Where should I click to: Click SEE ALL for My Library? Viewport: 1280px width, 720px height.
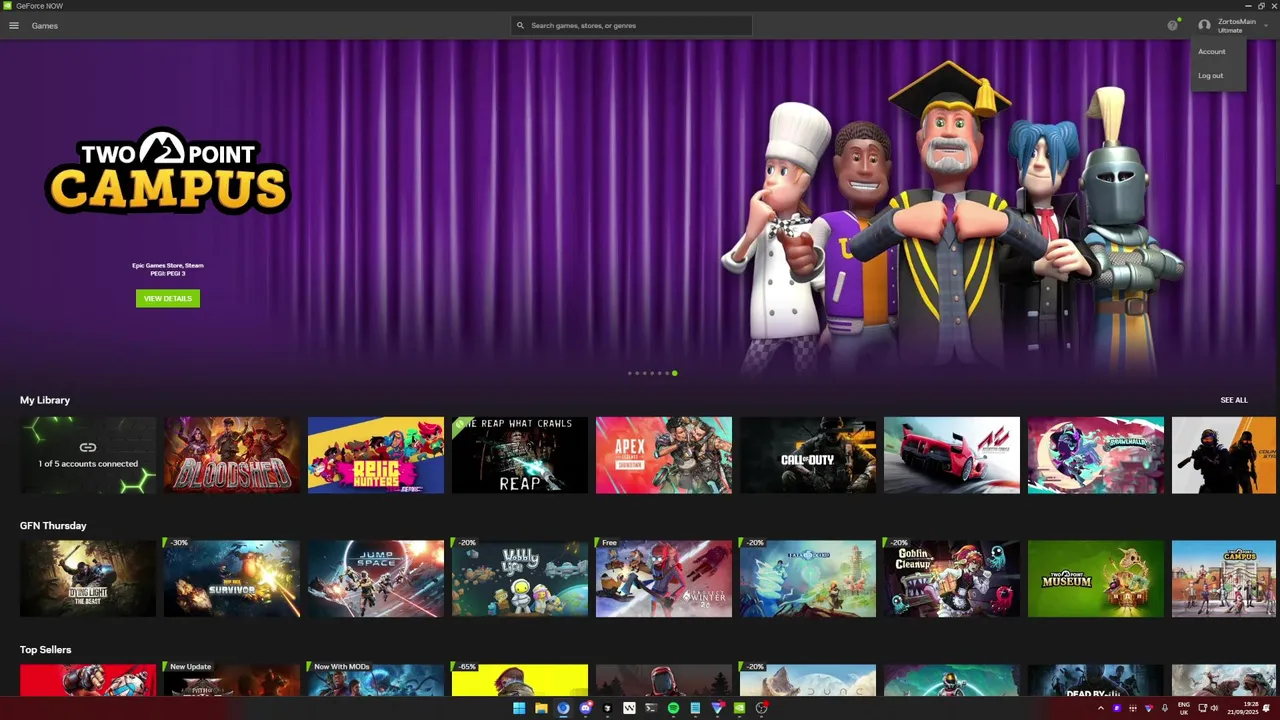(1234, 400)
